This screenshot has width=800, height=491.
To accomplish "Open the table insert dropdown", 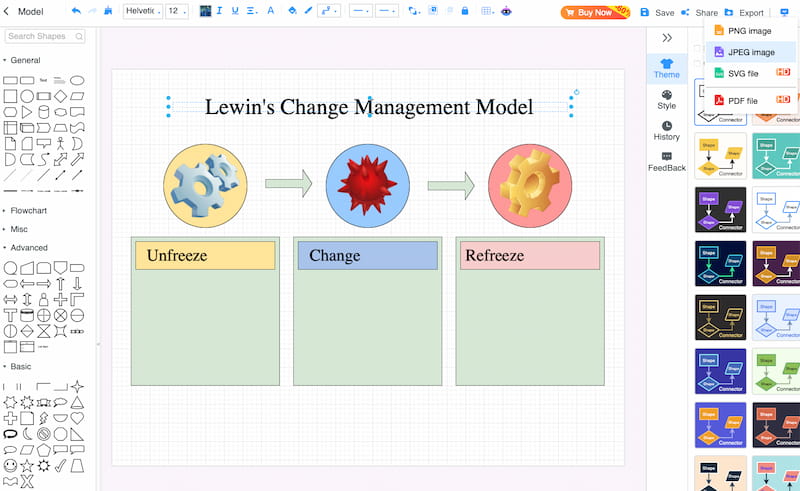I will [487, 11].
